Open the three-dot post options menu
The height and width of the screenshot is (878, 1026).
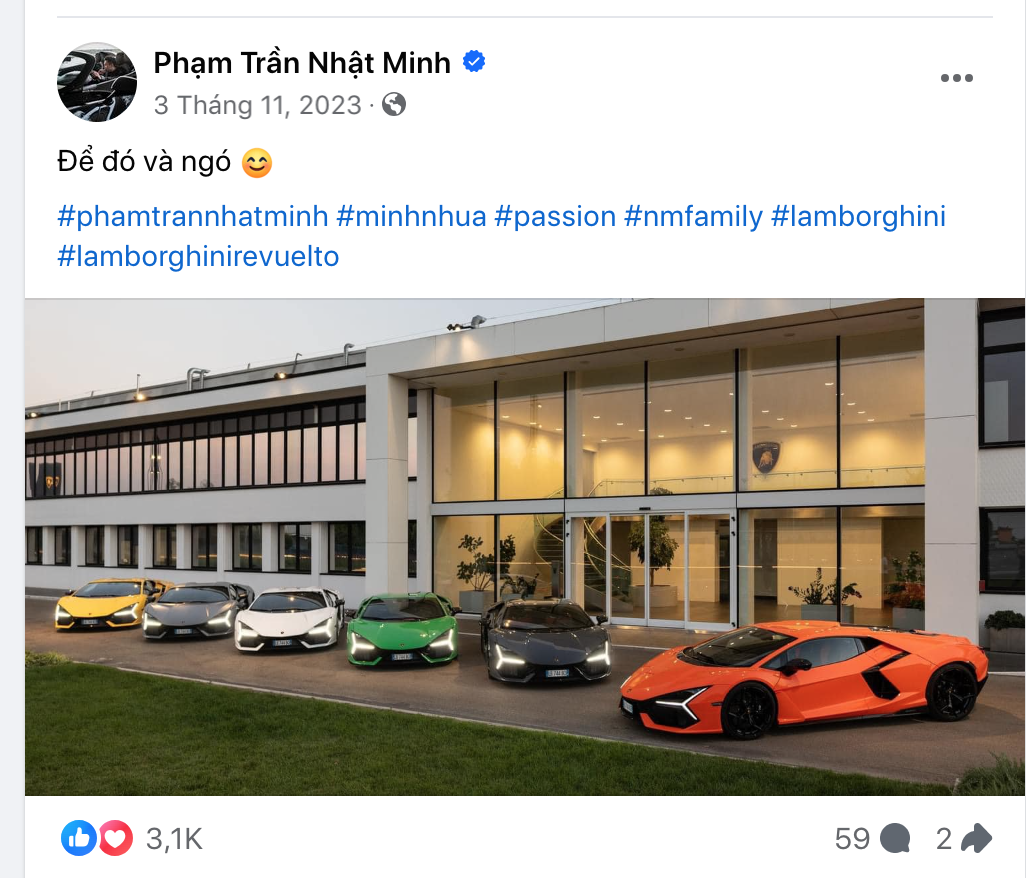pyautogui.click(x=956, y=79)
